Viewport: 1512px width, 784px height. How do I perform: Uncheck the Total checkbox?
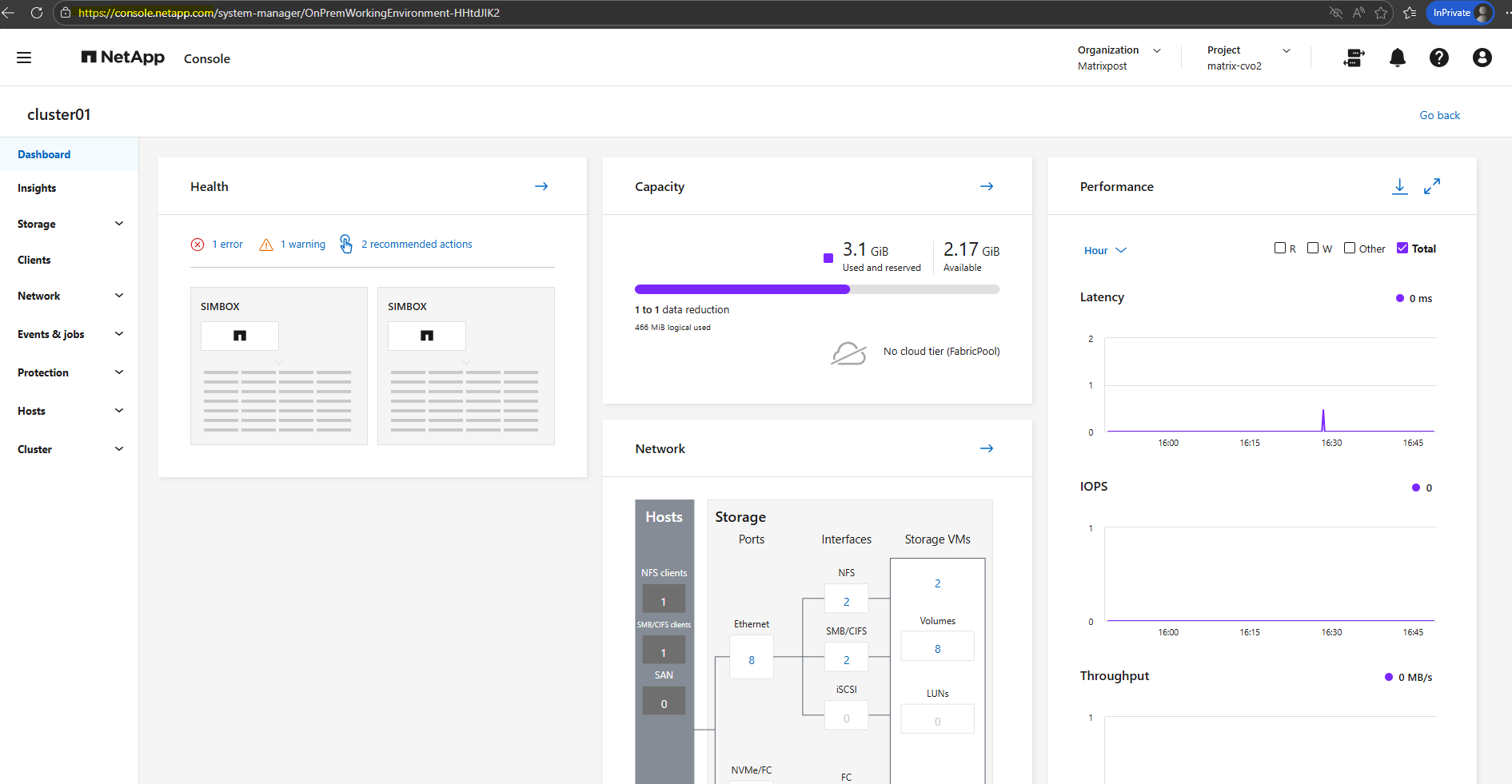click(1402, 249)
